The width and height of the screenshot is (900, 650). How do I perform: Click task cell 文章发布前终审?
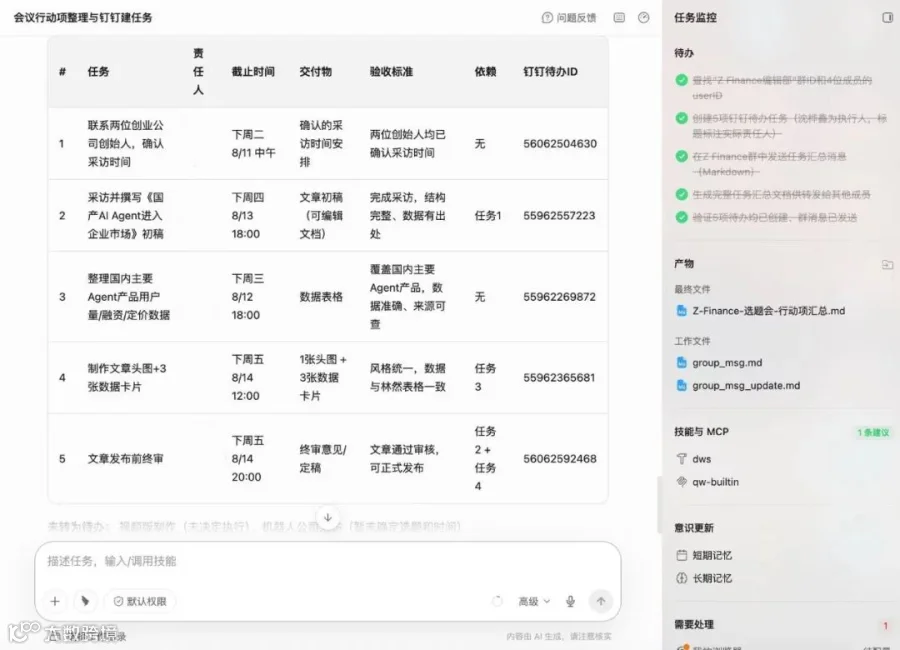pyautogui.click(x=125, y=459)
